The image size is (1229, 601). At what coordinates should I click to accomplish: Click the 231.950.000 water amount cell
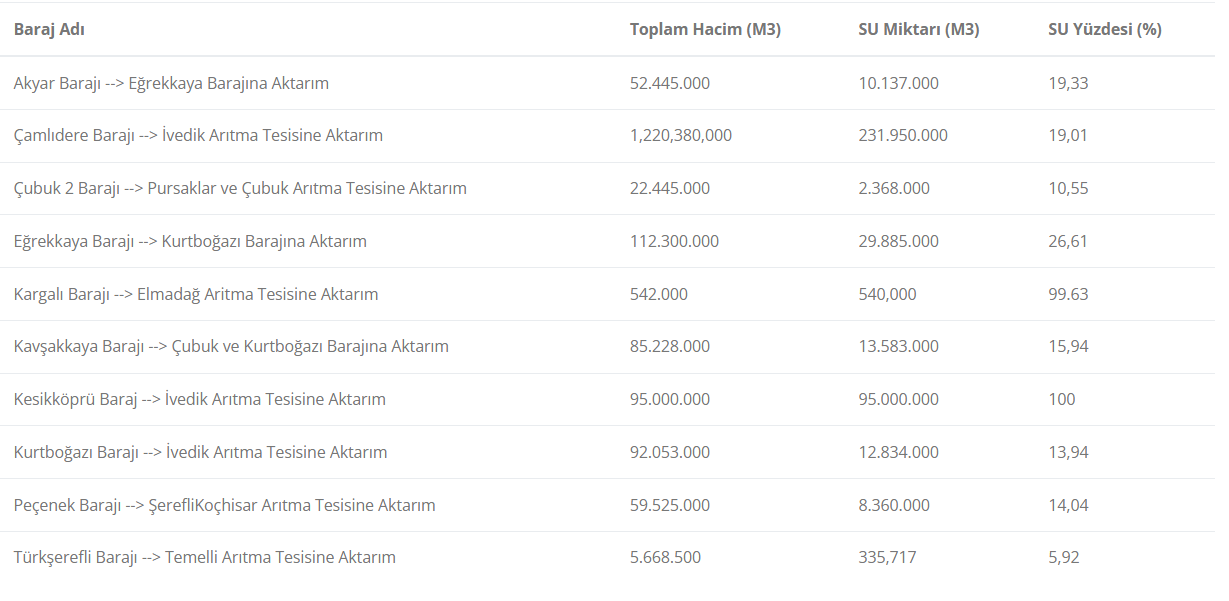pyautogui.click(x=903, y=135)
